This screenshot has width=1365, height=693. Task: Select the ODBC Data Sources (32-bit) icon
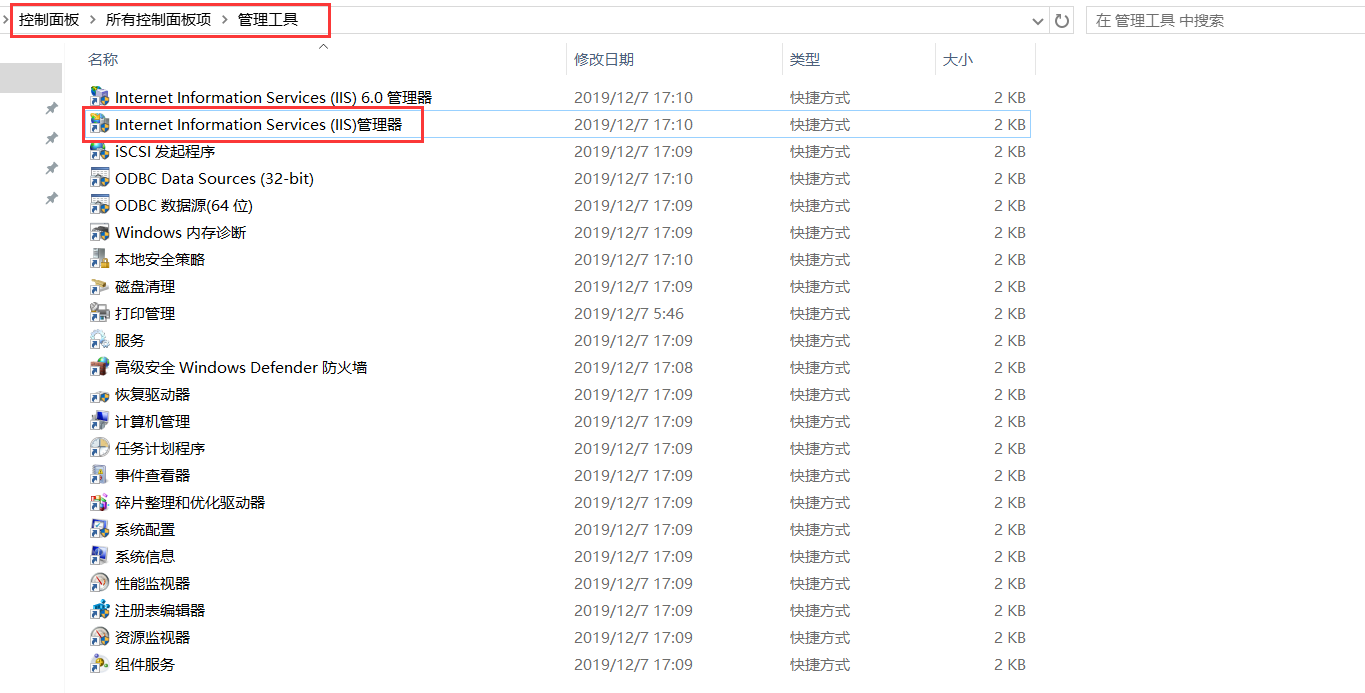pyautogui.click(x=99, y=178)
